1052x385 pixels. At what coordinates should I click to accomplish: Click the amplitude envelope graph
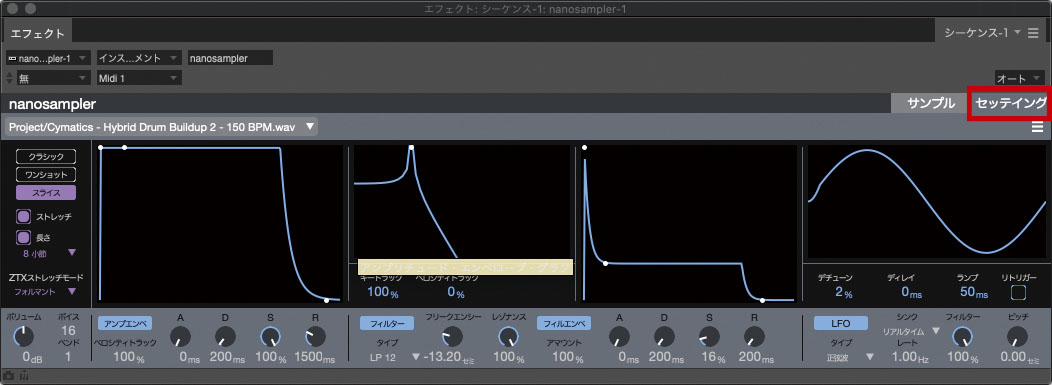pos(219,223)
